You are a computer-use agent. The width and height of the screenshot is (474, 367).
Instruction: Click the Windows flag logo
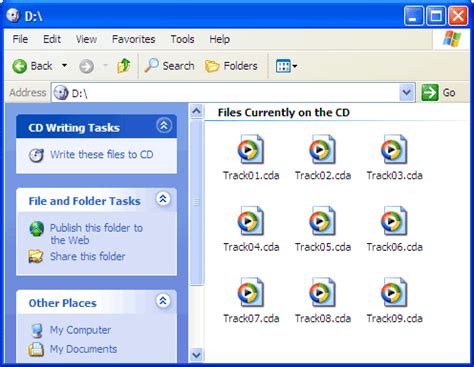(x=452, y=39)
